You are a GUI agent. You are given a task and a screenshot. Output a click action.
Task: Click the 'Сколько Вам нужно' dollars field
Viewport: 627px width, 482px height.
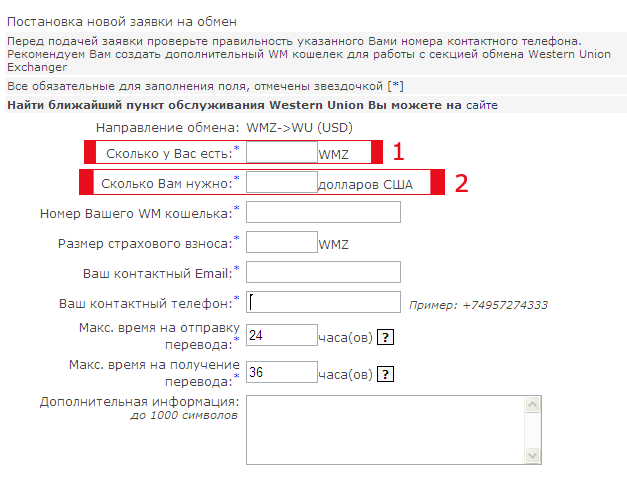tap(282, 182)
